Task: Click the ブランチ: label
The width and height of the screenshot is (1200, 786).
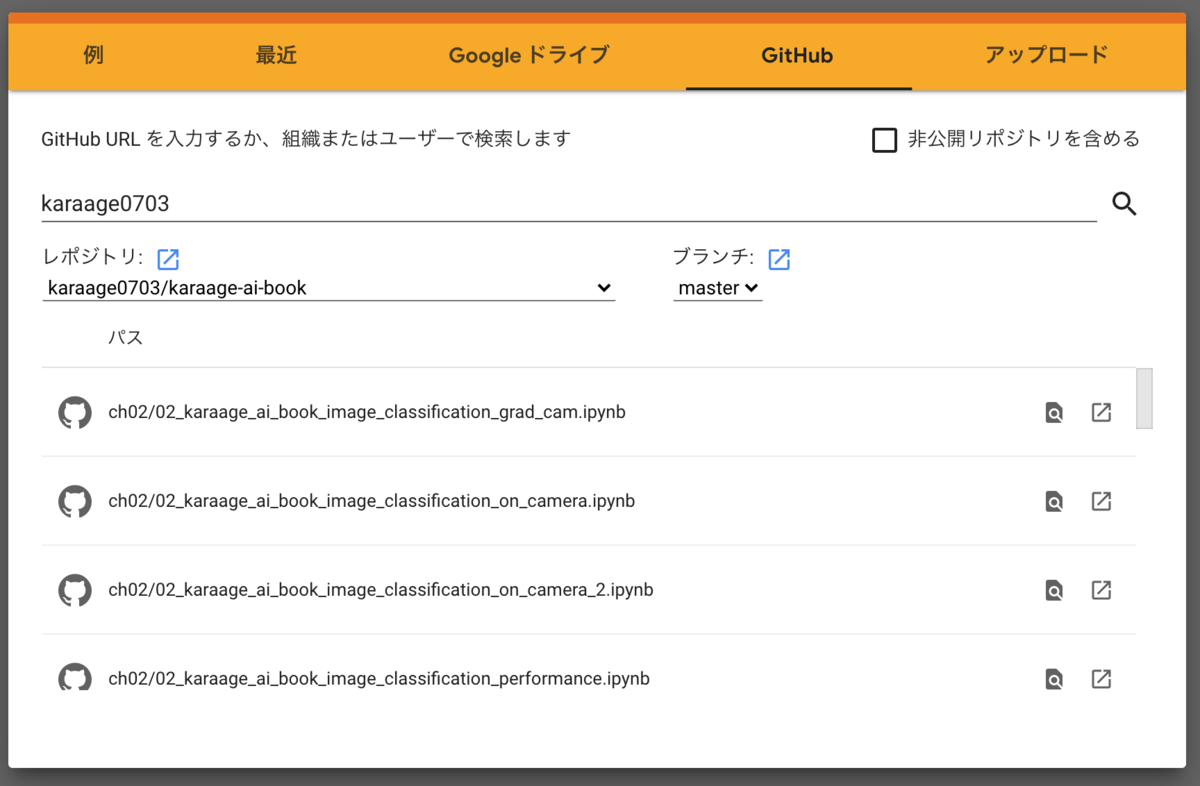Action: 714,257
